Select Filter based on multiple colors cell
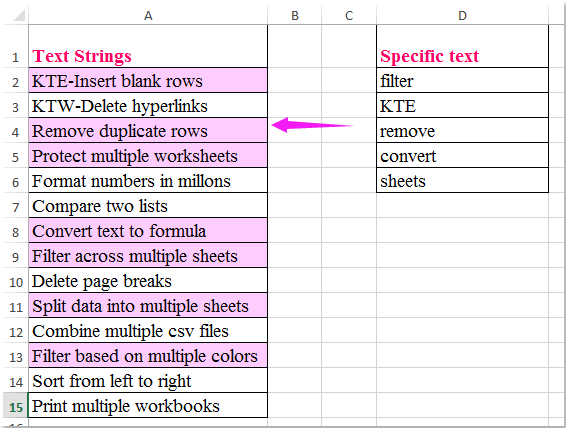The height and width of the screenshot is (428, 566). pos(148,355)
